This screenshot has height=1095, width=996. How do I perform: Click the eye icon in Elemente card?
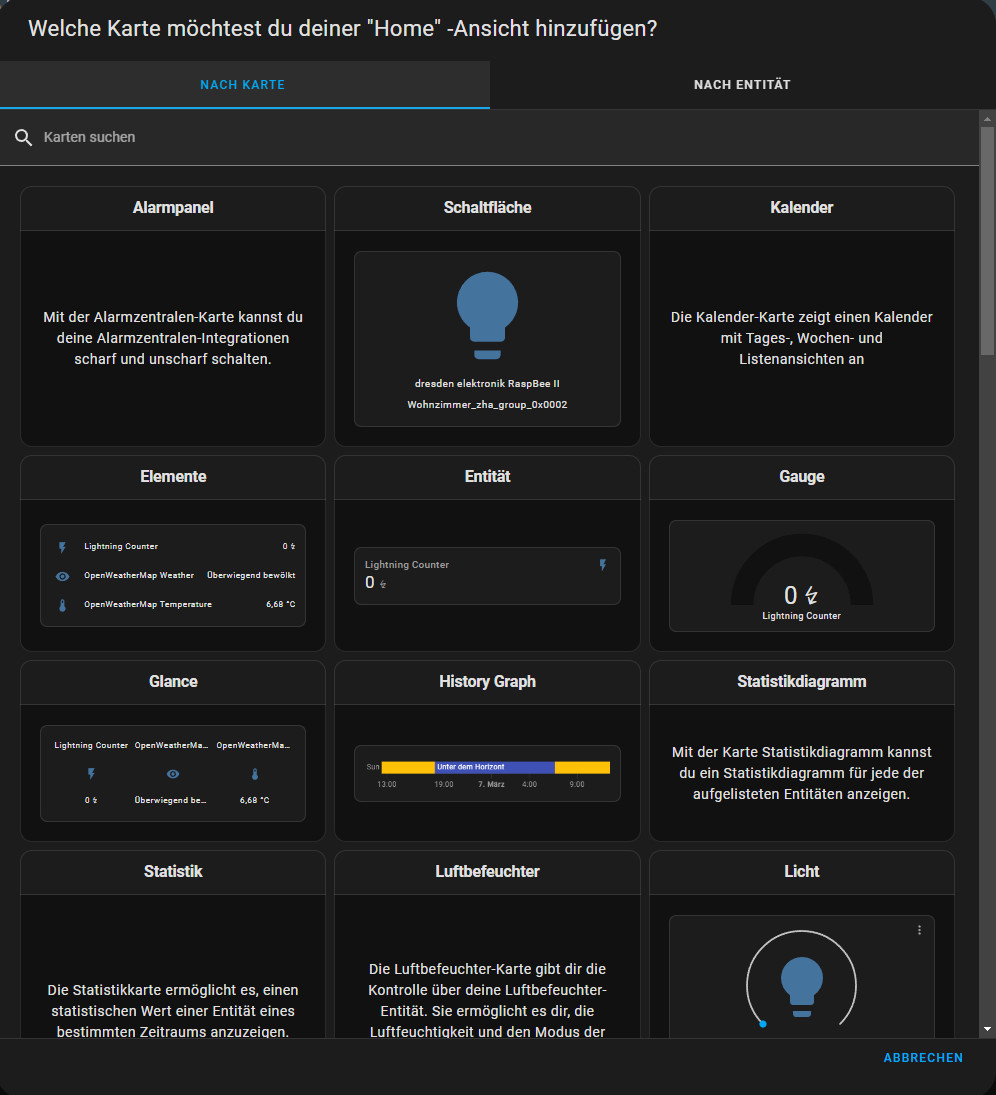62,576
